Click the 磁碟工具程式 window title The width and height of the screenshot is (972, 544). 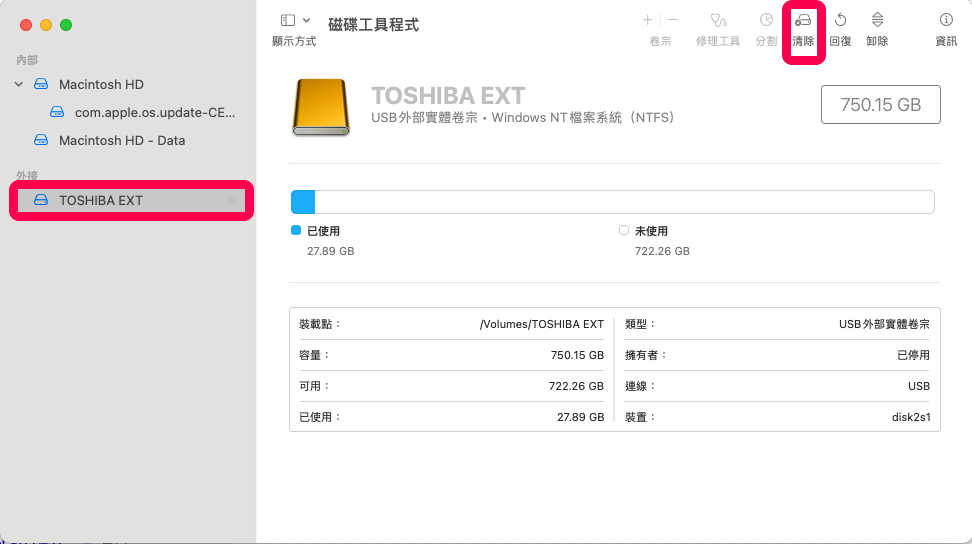[373, 25]
